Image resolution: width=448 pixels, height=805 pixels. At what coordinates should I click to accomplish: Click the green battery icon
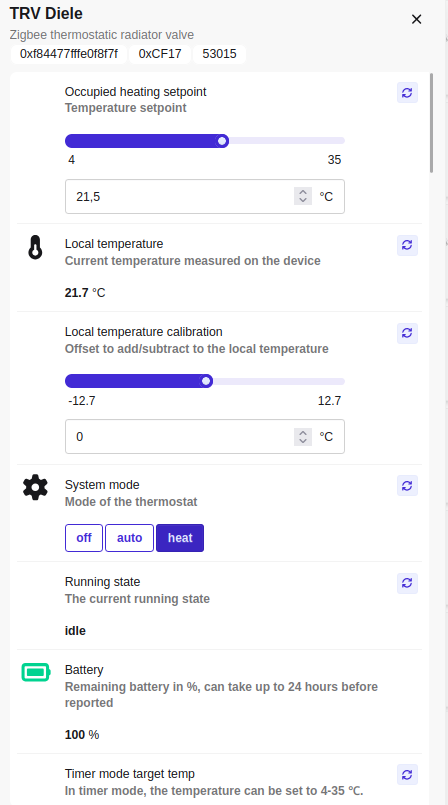(x=36, y=672)
